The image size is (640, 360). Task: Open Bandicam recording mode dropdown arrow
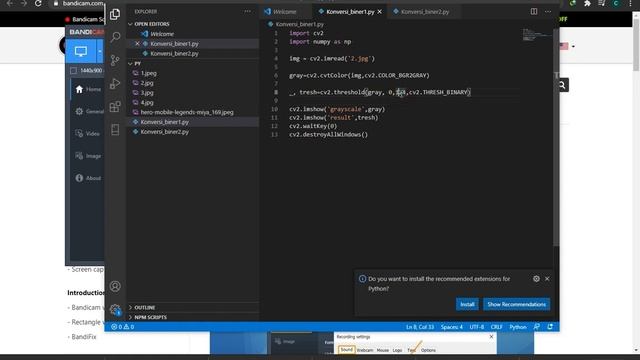click(x=100, y=51)
